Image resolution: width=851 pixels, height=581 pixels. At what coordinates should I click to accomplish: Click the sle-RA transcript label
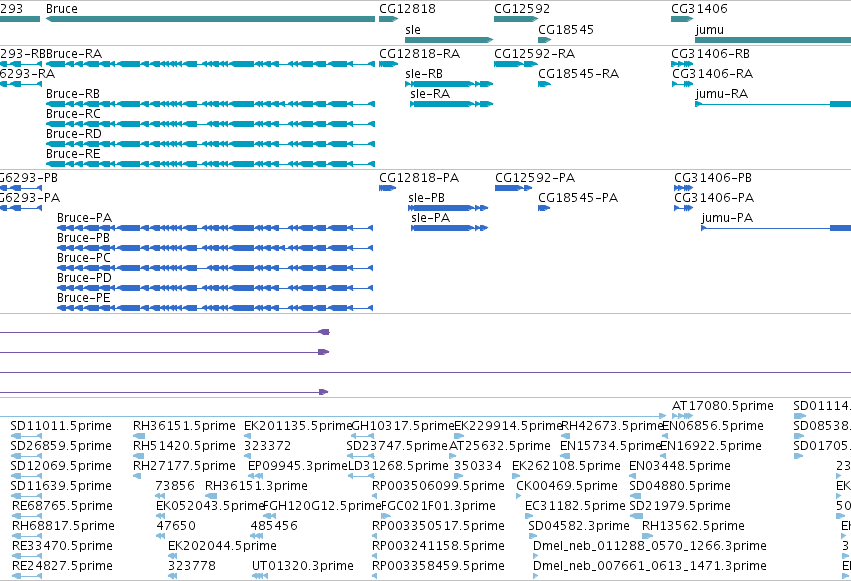coord(430,94)
